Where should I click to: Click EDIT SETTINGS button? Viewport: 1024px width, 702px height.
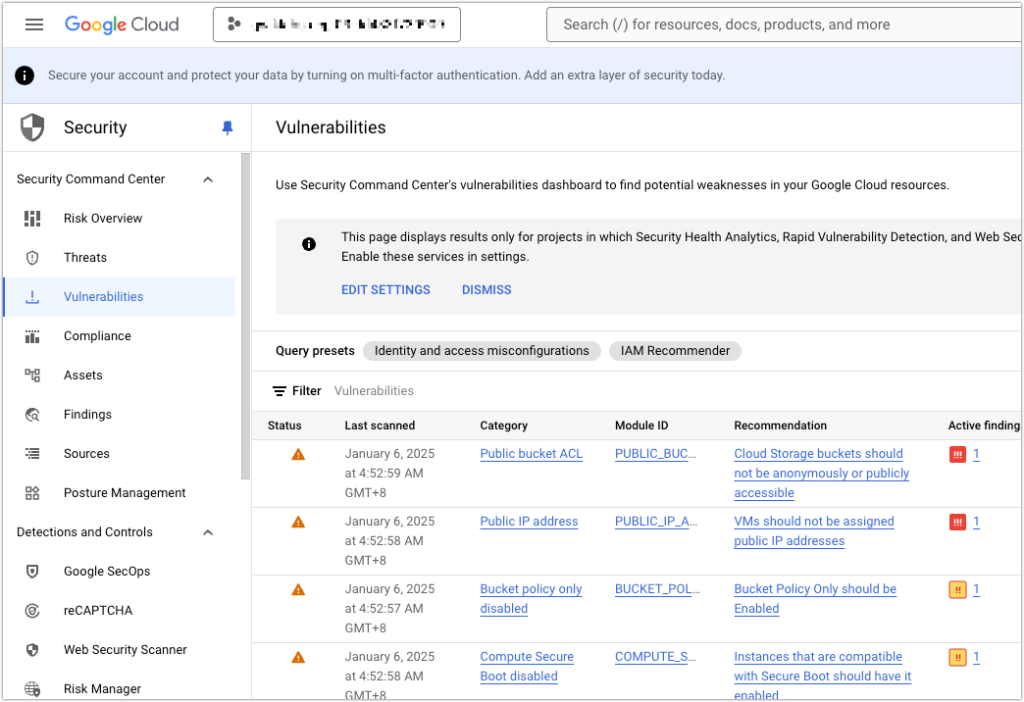386,290
